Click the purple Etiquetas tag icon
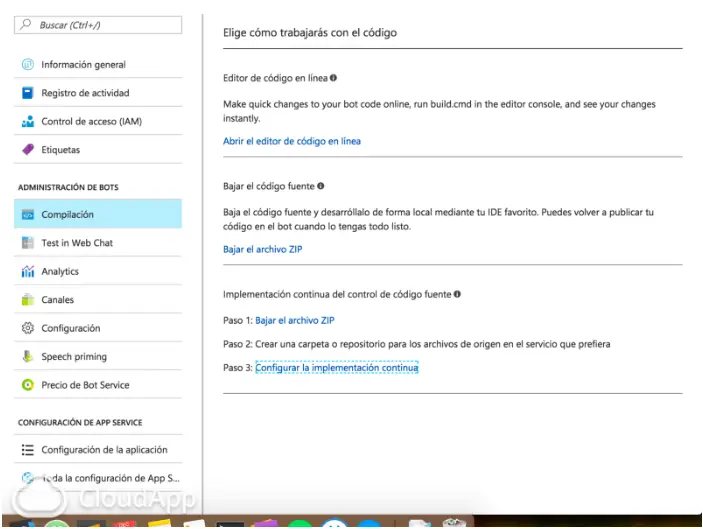This screenshot has width=703, height=529. (x=28, y=150)
